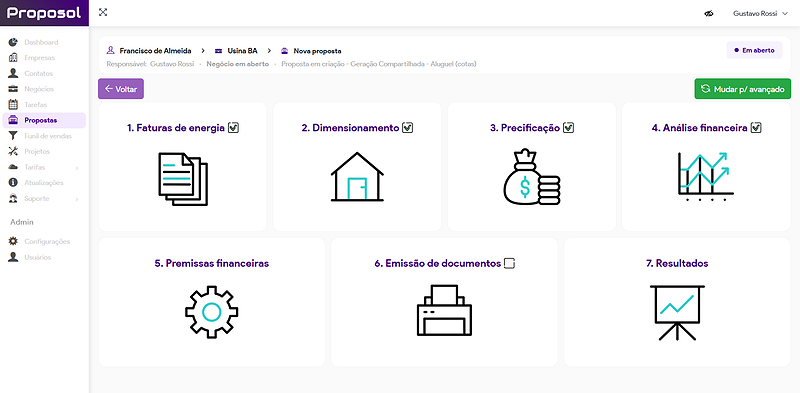Click the documents icon in Faturas de energia
Image resolution: width=800 pixels, height=393 pixels.
point(183,179)
